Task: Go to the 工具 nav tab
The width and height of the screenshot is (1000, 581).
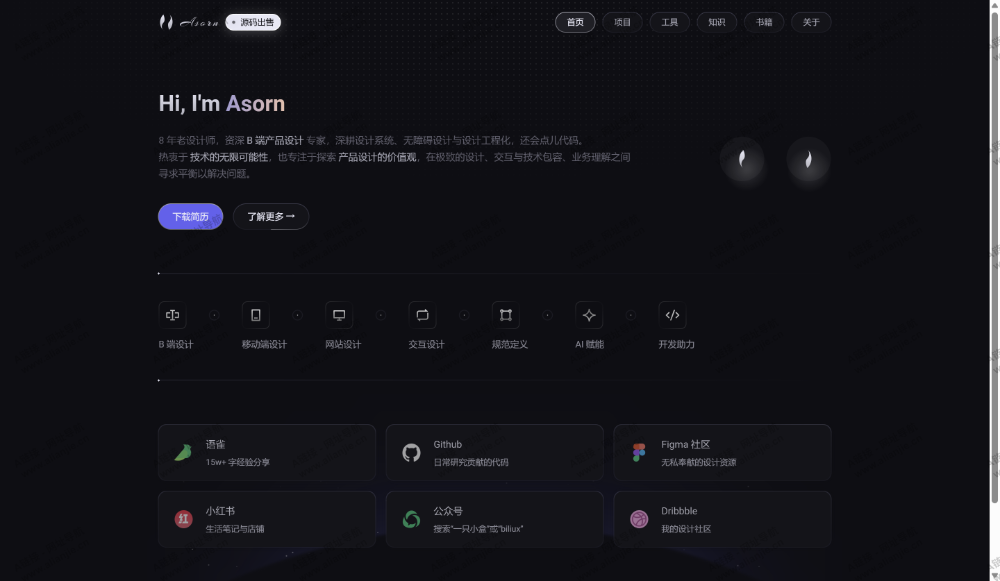Action: point(670,22)
